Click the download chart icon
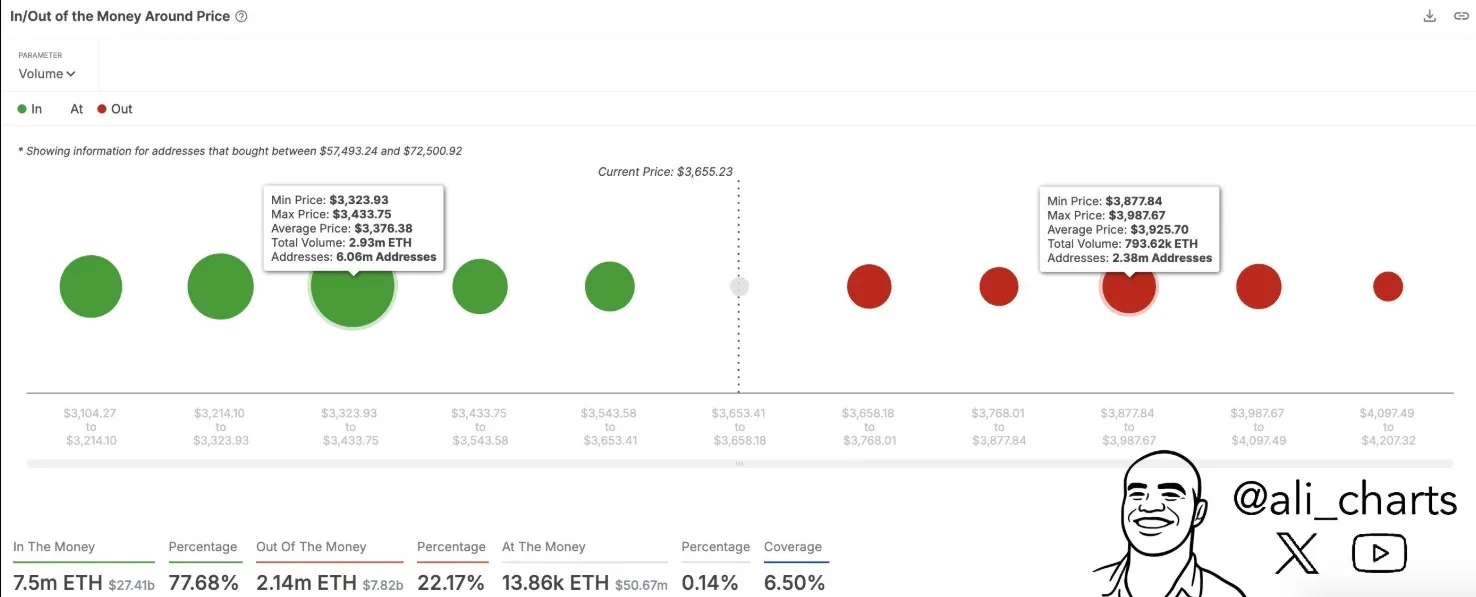Screen dimensions: 1476x597 (x=1429, y=15)
